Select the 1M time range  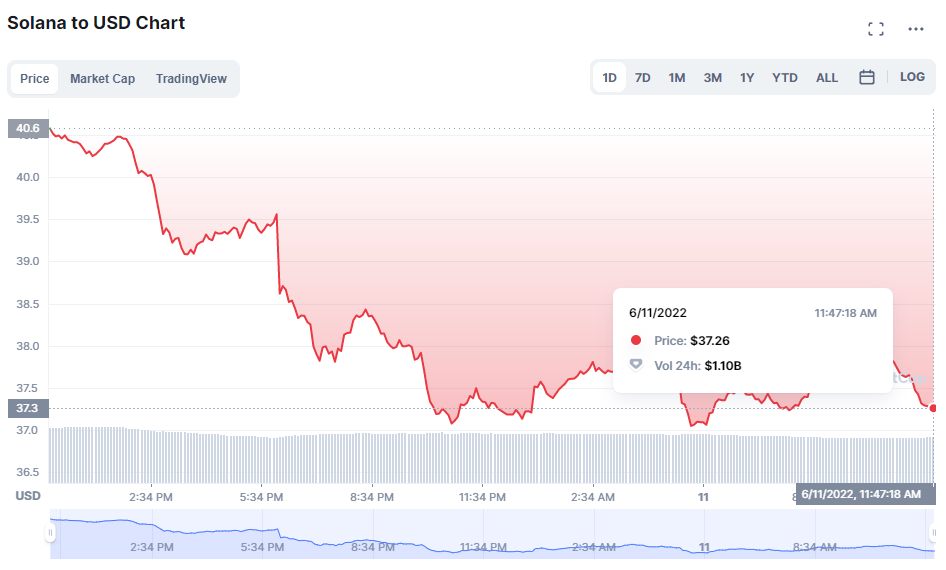click(x=677, y=78)
